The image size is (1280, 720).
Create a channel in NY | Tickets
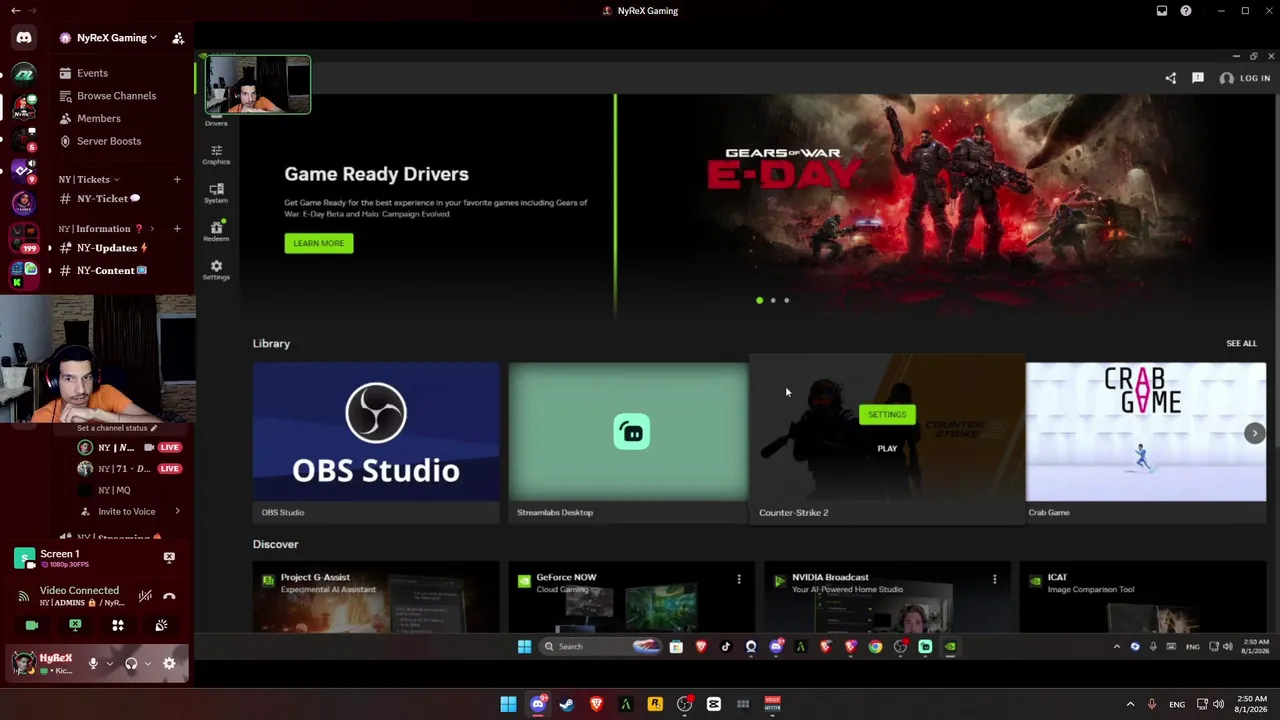(177, 180)
